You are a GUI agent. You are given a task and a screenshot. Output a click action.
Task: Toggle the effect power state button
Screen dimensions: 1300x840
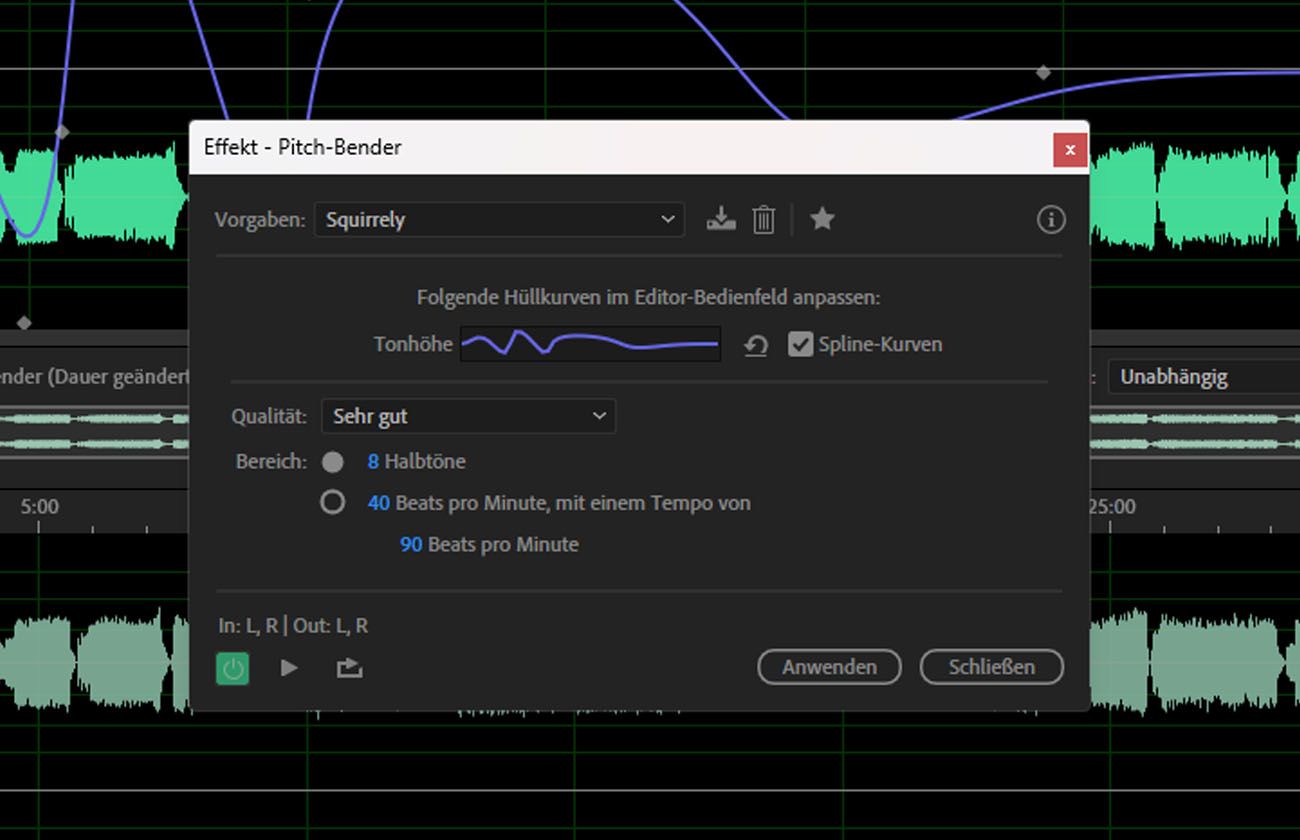click(233, 668)
